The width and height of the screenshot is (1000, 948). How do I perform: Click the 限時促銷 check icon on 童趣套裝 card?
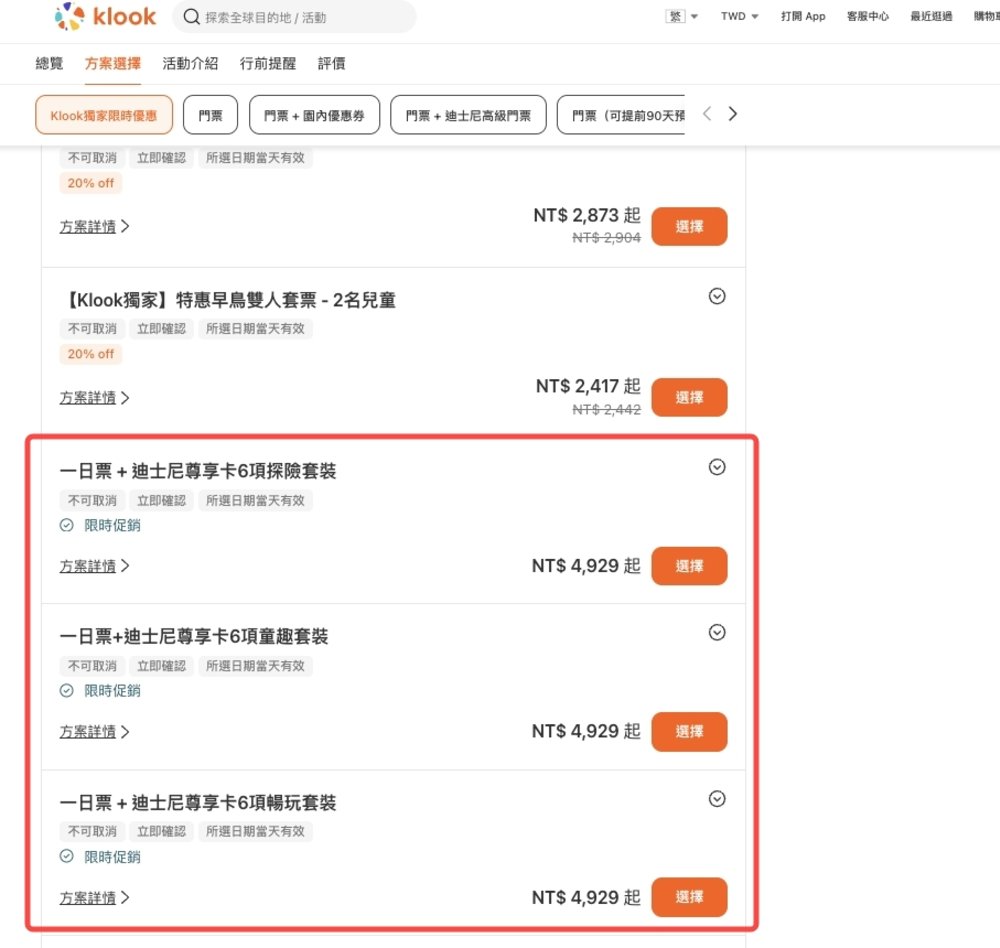point(67,690)
